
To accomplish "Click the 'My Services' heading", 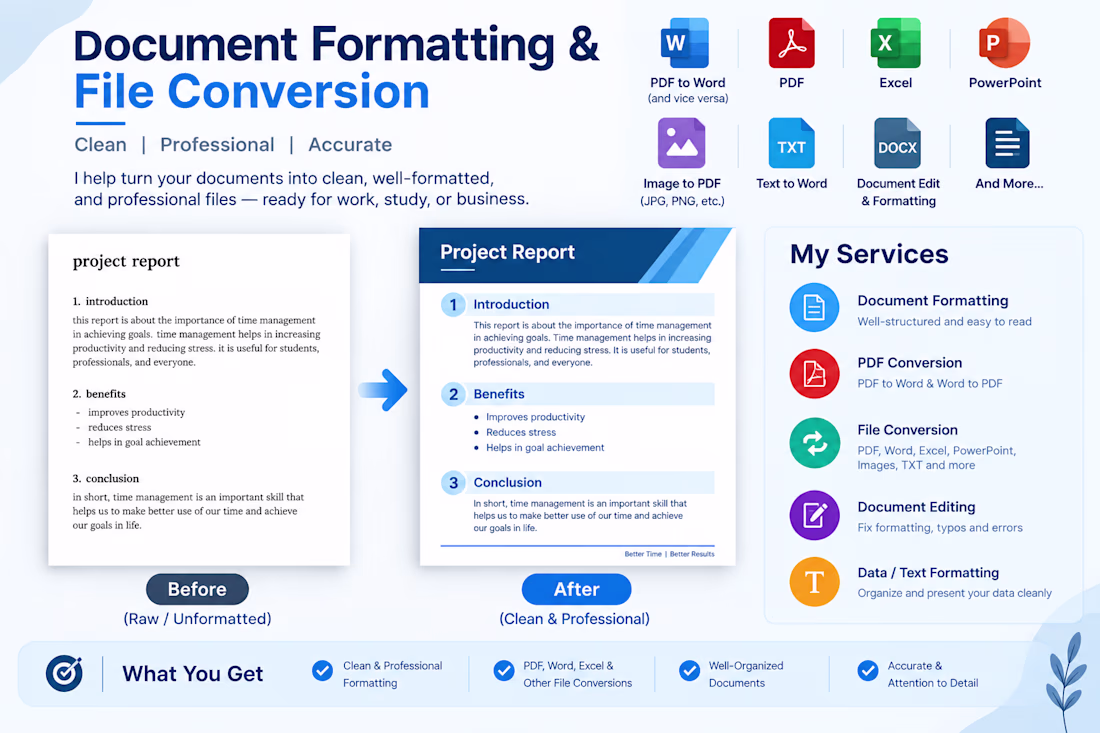I will click(869, 254).
